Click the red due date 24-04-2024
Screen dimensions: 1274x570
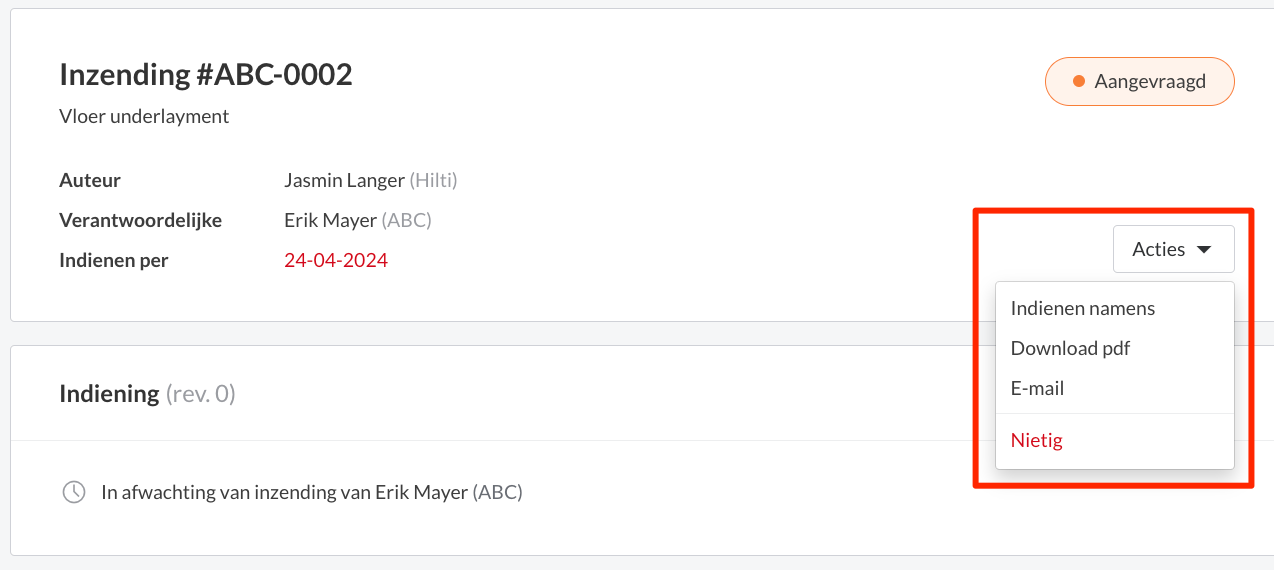point(336,261)
